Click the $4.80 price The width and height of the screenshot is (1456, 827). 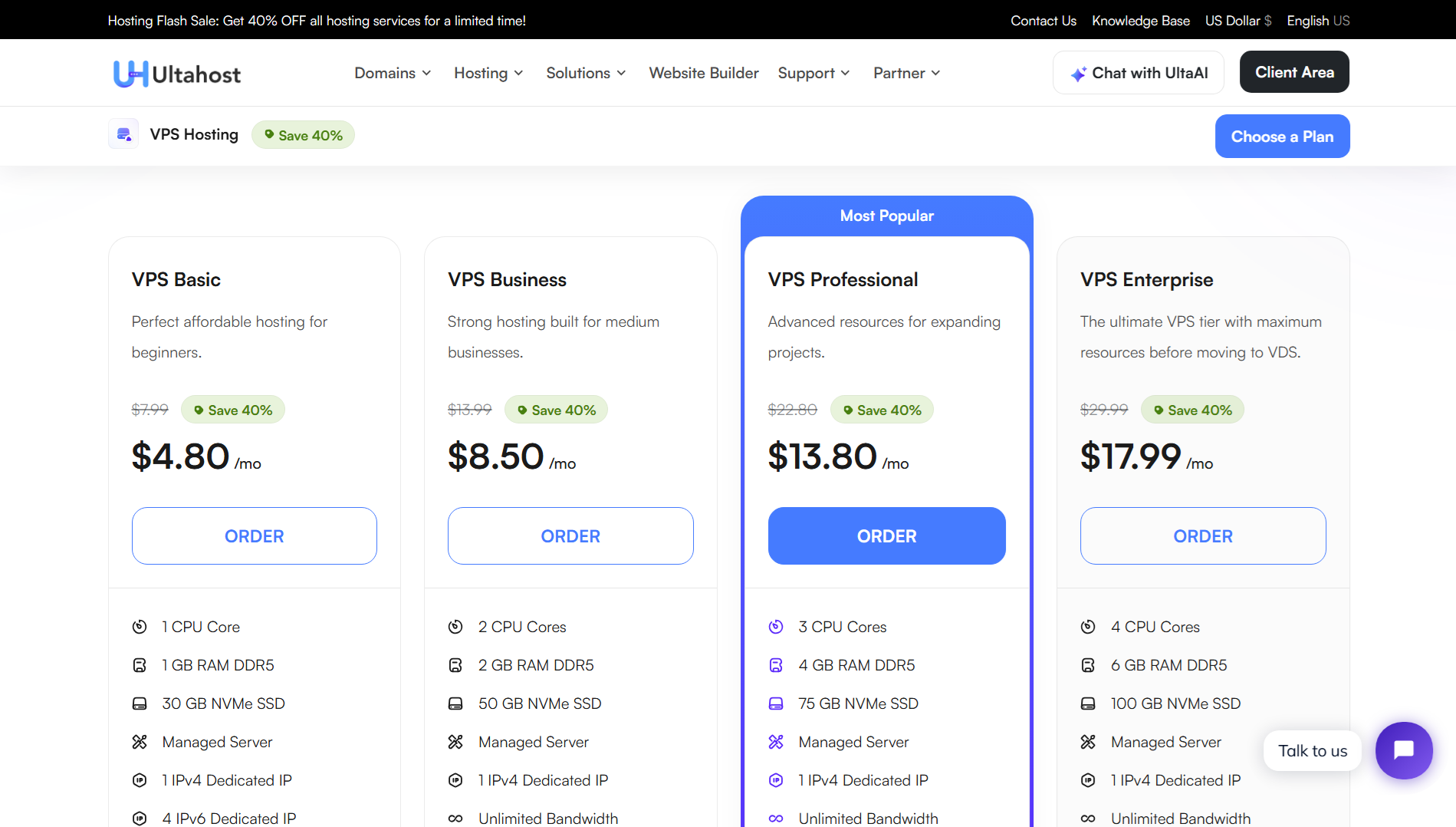tap(181, 456)
